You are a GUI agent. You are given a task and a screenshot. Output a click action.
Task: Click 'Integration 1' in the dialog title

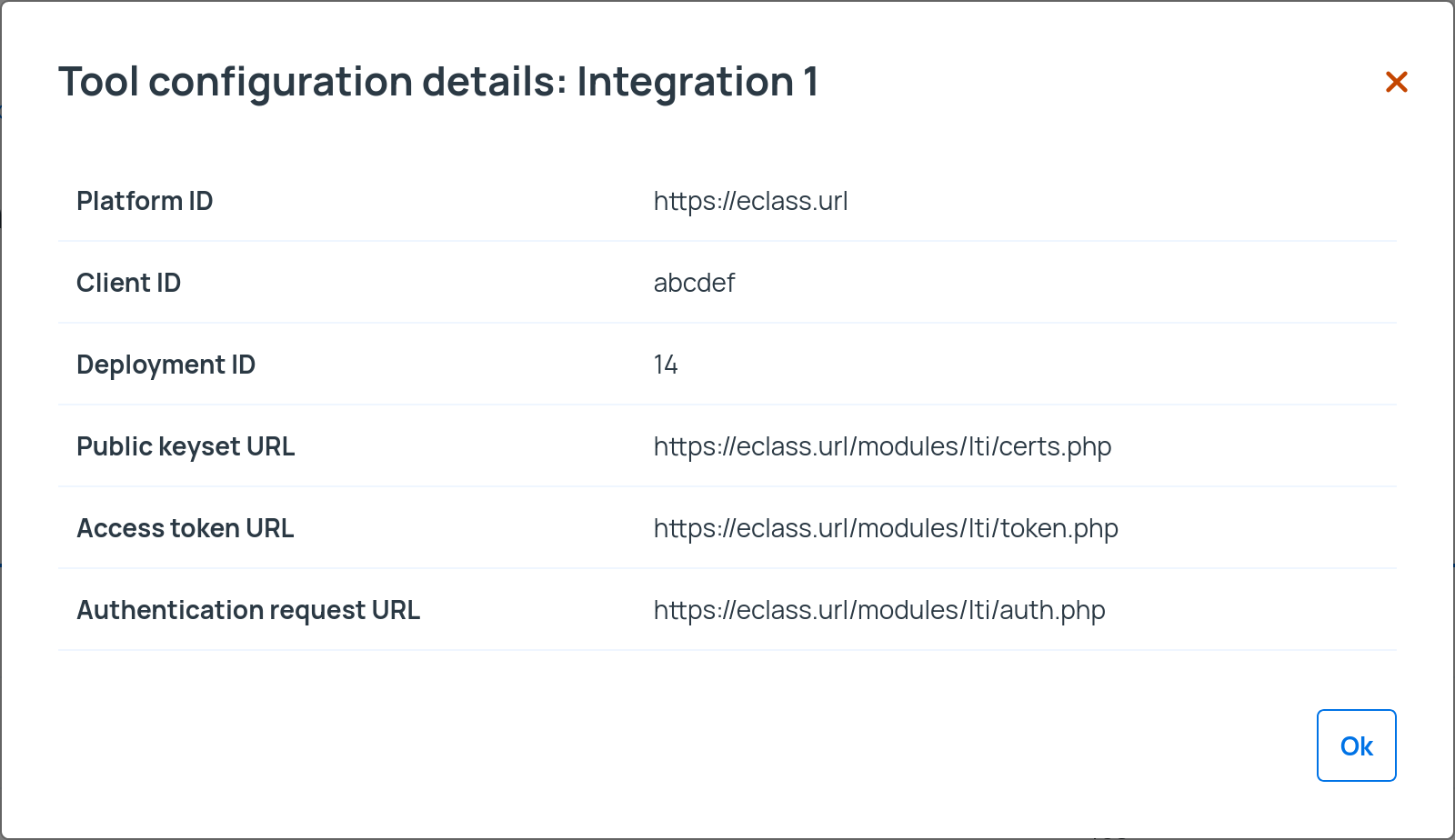tap(697, 82)
